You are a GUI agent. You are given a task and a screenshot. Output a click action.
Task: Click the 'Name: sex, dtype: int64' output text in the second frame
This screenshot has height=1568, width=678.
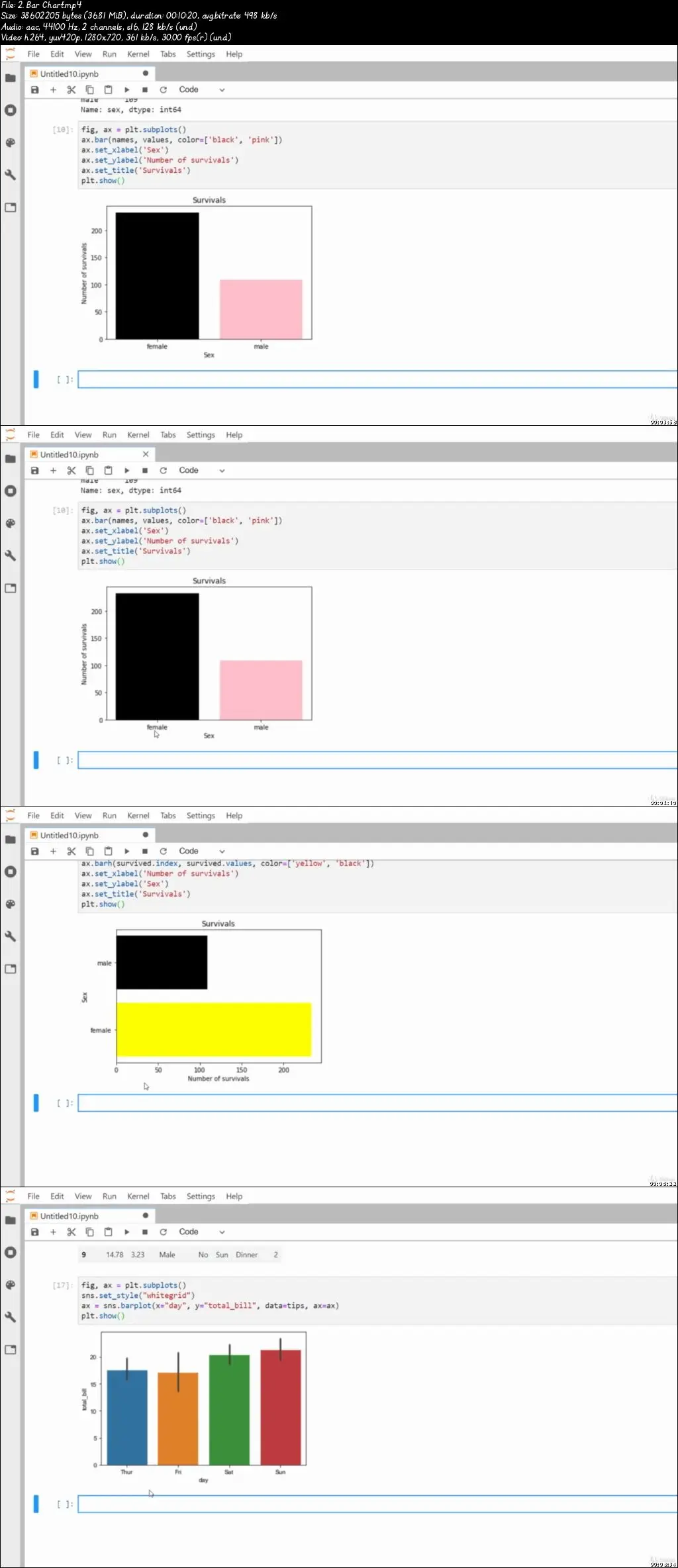tap(130, 491)
